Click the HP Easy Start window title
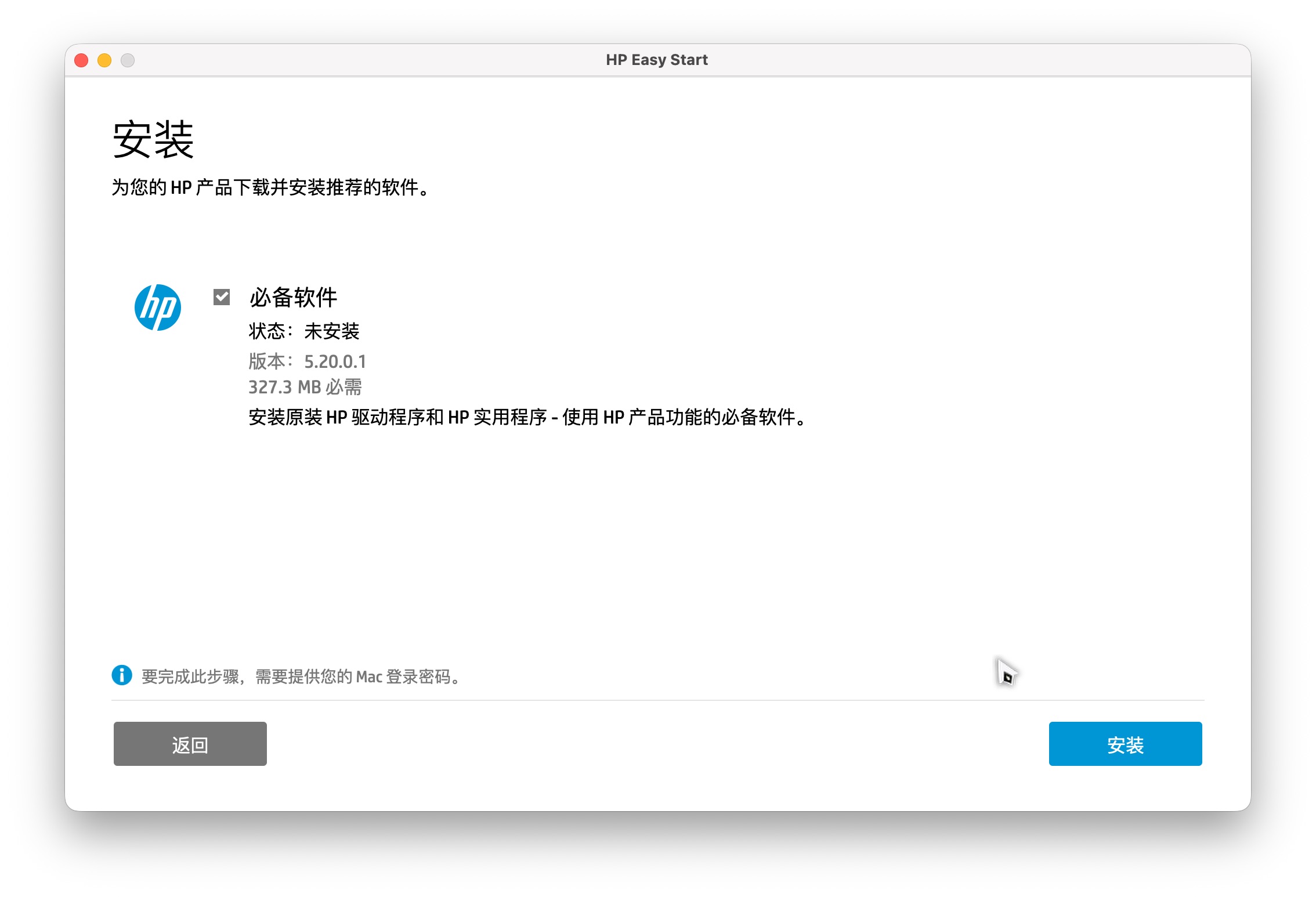The height and width of the screenshot is (897, 1316). (657, 60)
